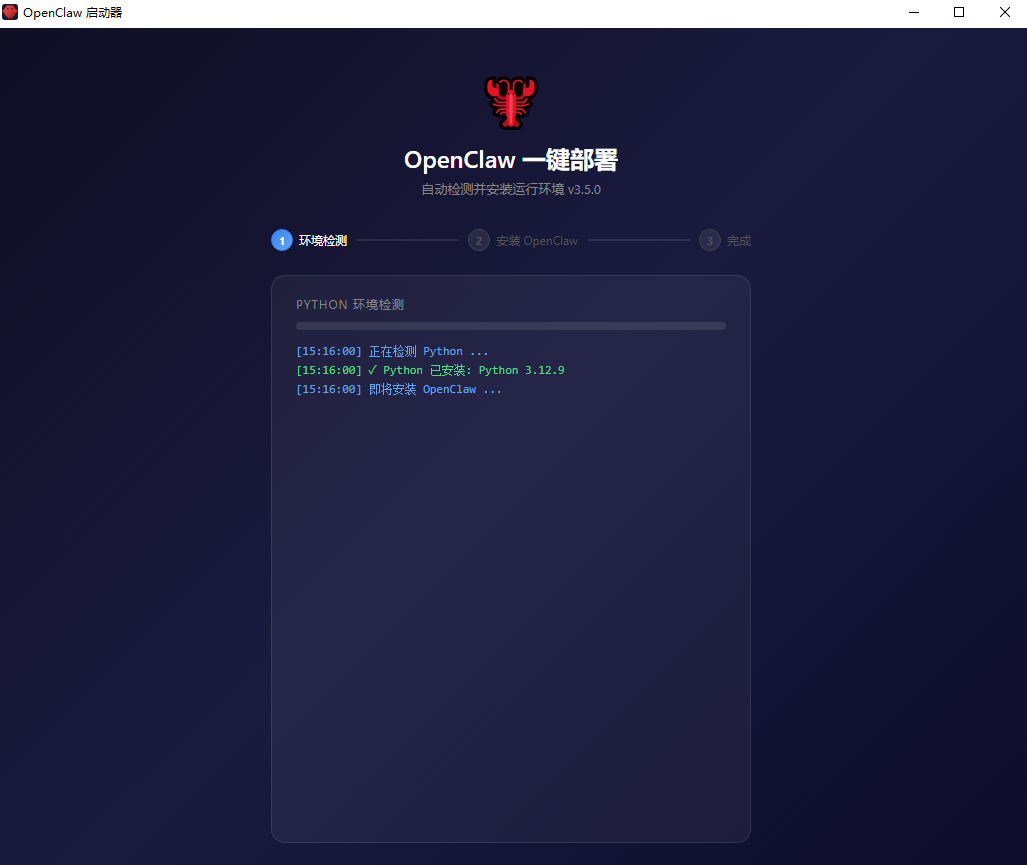Click the 安装 OpenClaw step label
Screen dimensions: 1027x865
click(x=537, y=241)
